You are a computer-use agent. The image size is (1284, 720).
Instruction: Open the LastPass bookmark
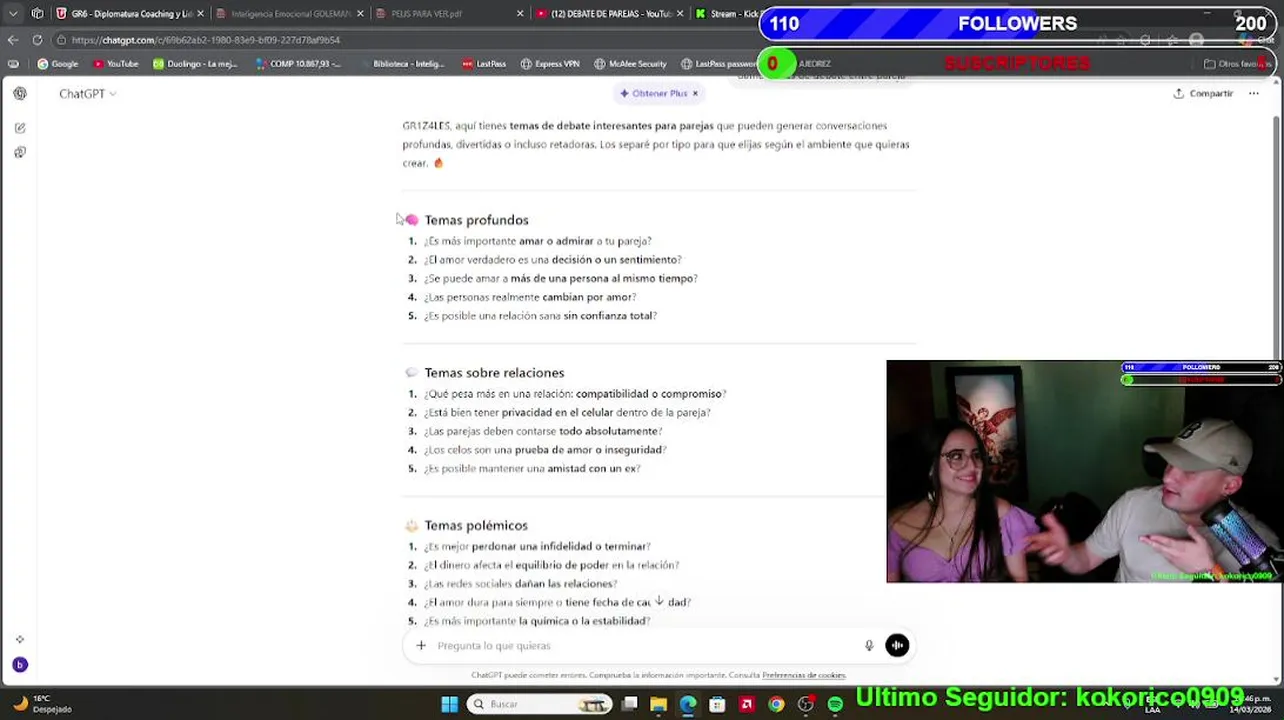(x=484, y=64)
